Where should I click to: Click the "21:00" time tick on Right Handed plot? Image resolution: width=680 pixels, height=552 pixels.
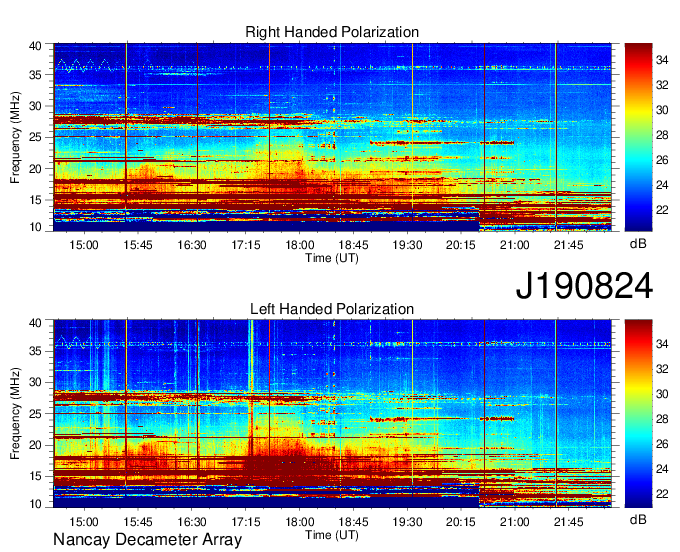pos(515,245)
